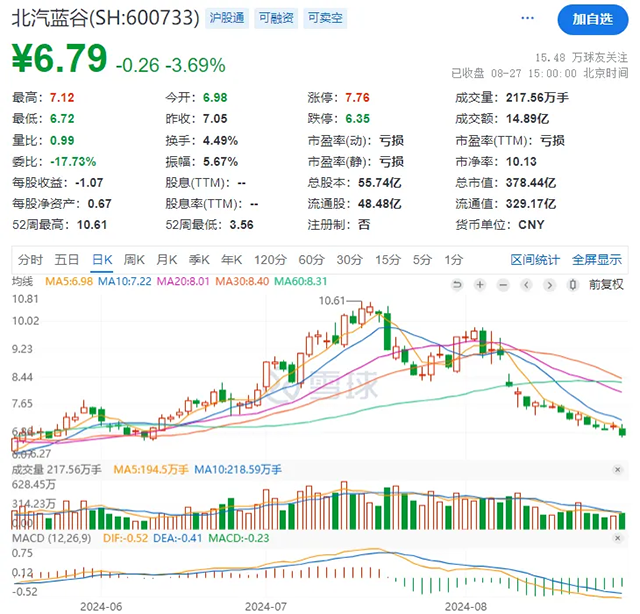The height and width of the screenshot is (614, 640).
Task: Click the 均线 indicator label
Action: pyautogui.click(x=22, y=282)
